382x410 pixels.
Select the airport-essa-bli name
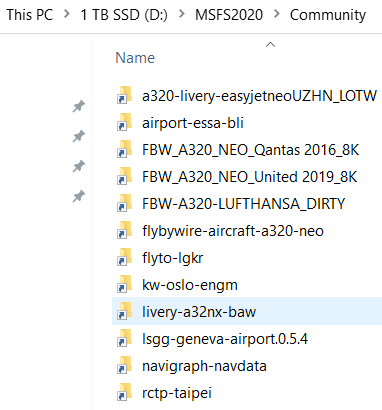(193, 123)
